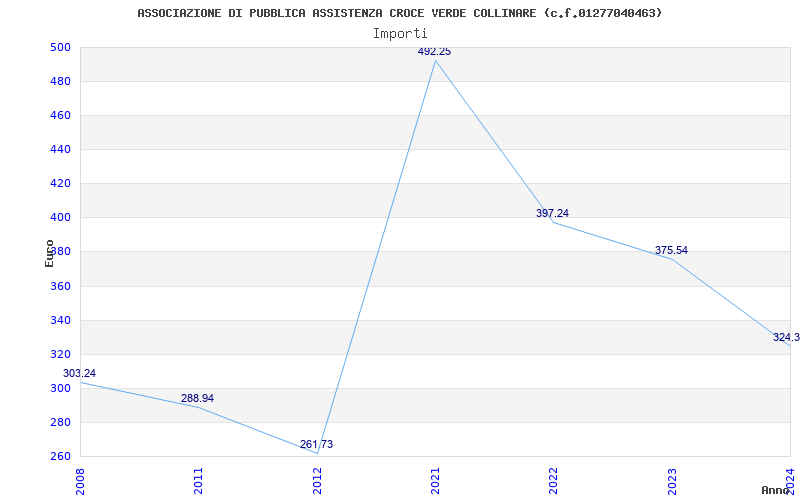Click the 300 y-axis tick label

point(59,388)
